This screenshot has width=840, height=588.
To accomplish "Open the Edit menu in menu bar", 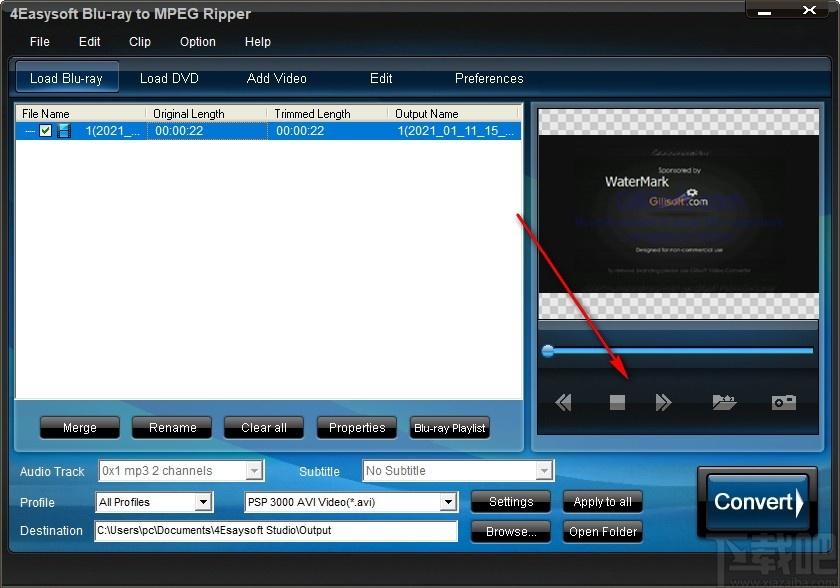I will (89, 42).
